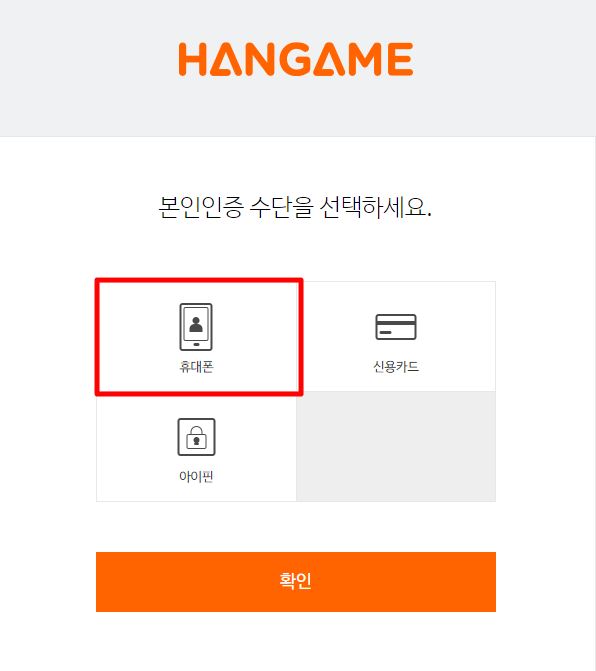Viewport: 596px width, 671px height.
Task: Pick the 아이핀 verification tile
Action: click(x=196, y=446)
